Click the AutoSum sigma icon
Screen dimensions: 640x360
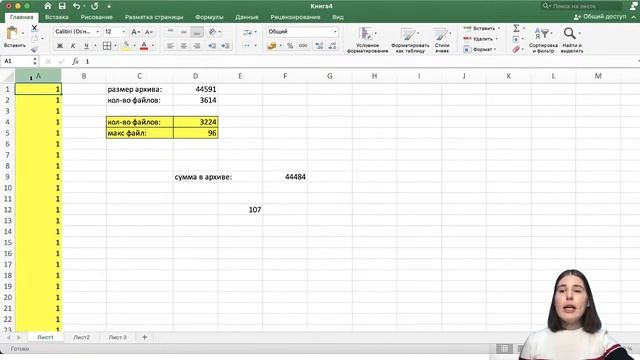516,28
